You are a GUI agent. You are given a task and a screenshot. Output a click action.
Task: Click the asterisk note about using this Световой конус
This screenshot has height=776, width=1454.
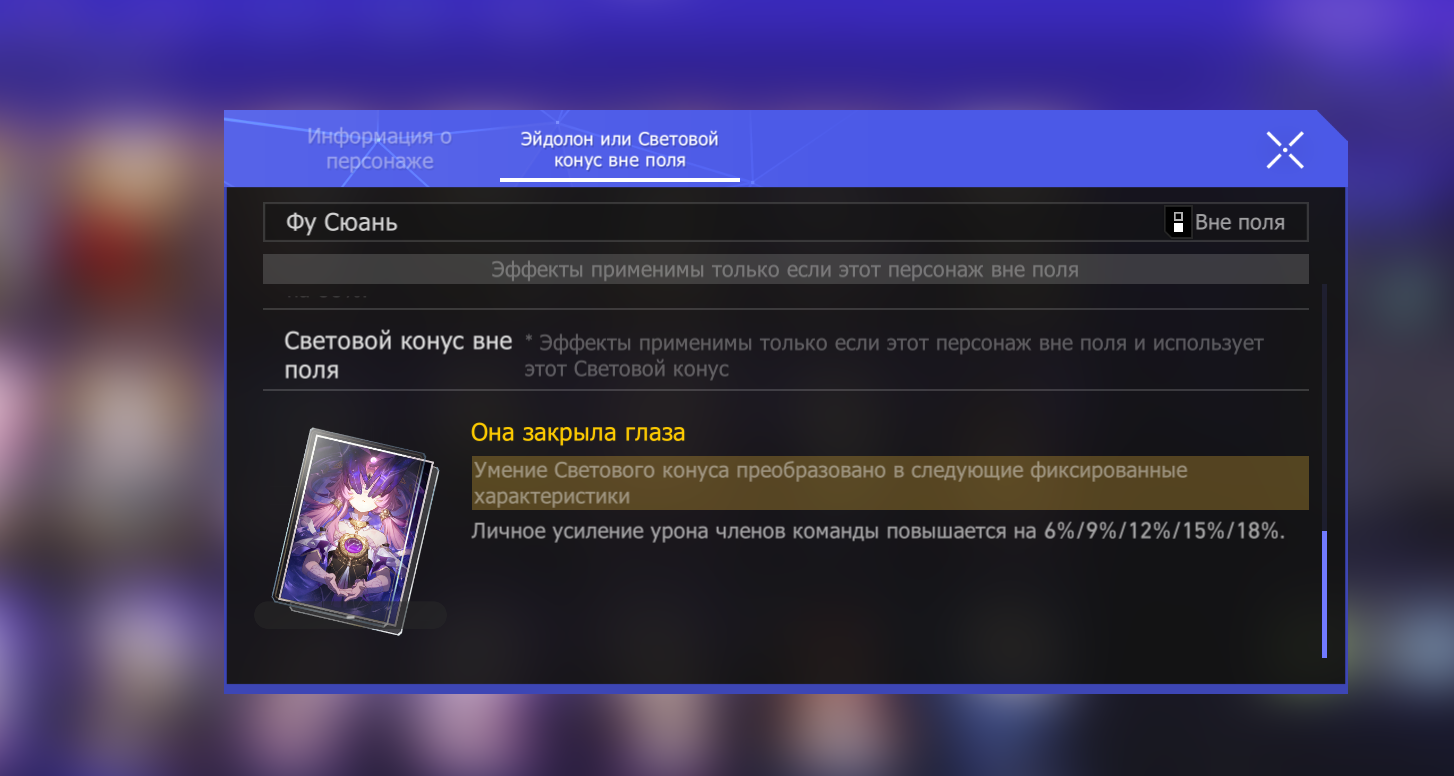[894, 356]
